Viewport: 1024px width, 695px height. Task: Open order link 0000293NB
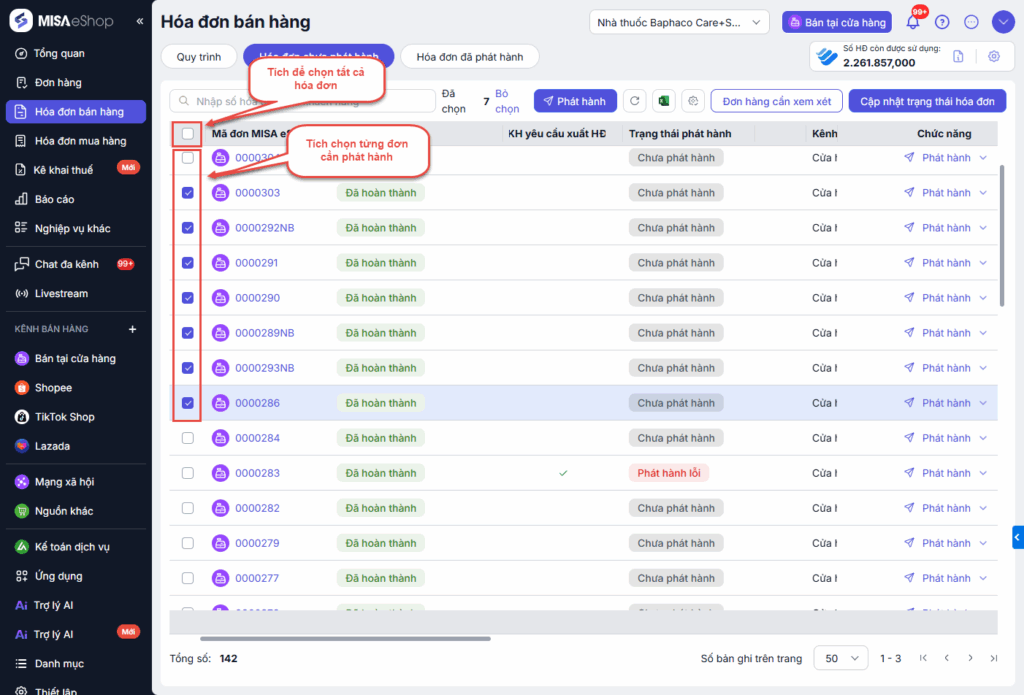pyautogui.click(x=264, y=368)
